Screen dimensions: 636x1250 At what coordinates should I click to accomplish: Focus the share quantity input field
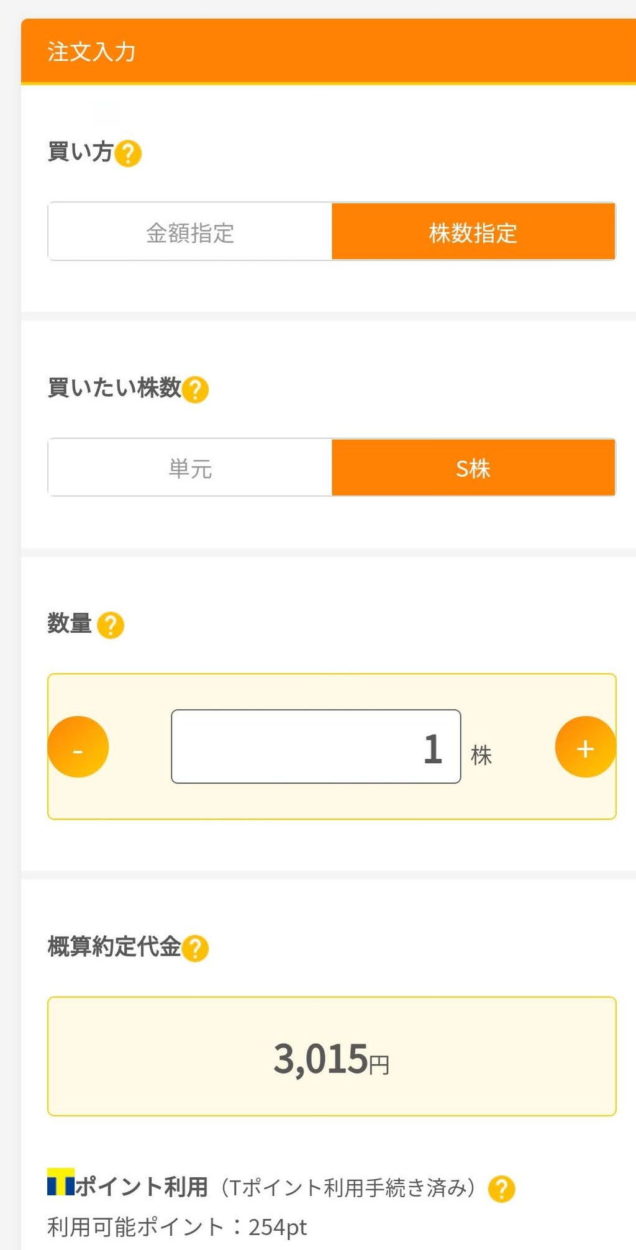click(315, 747)
